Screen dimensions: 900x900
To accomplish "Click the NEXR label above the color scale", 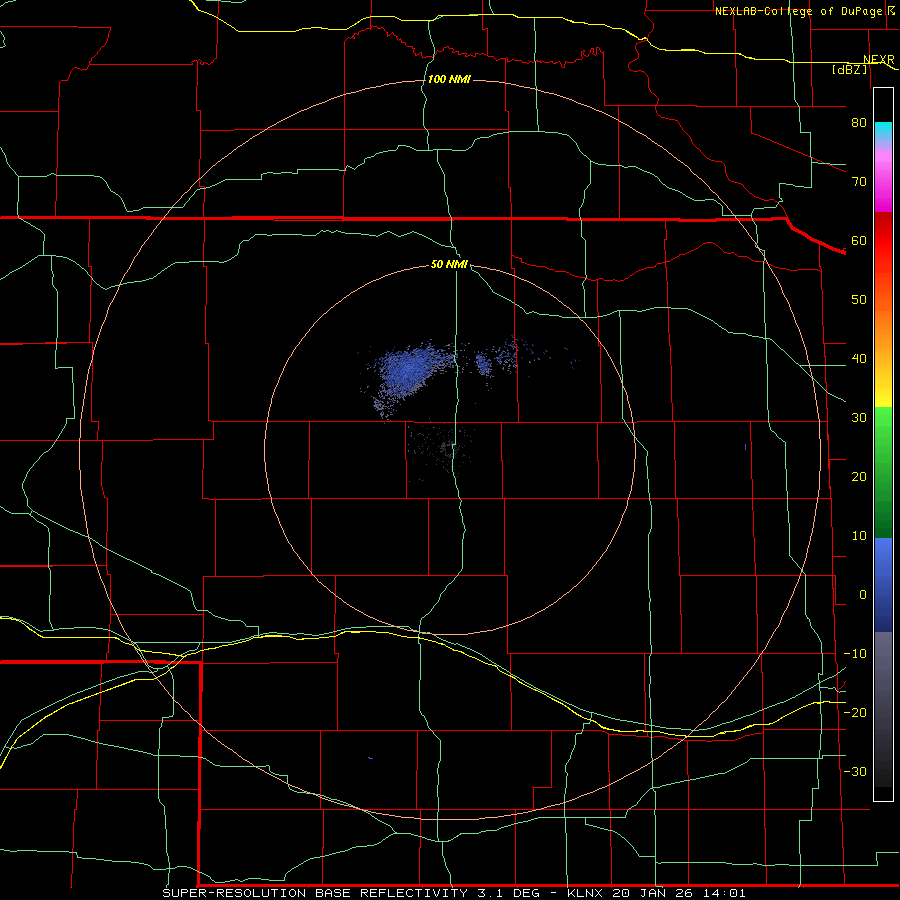I will [878, 59].
